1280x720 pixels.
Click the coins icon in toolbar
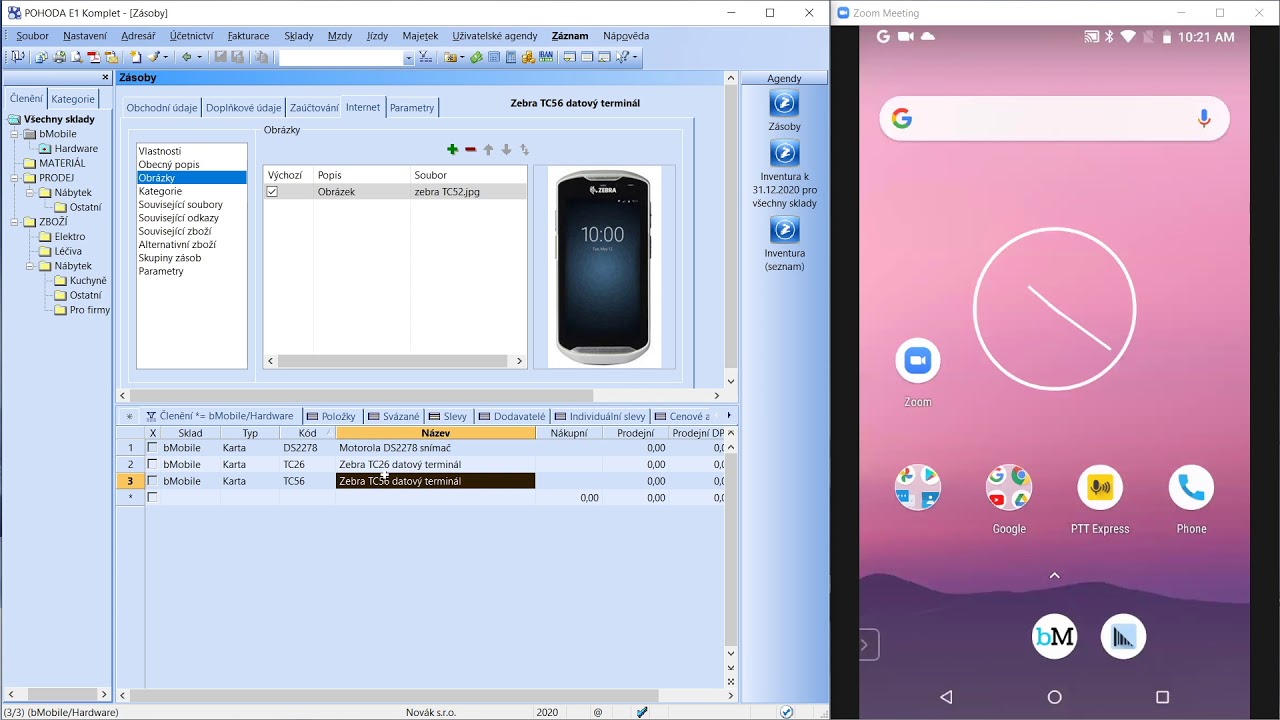(x=528, y=58)
